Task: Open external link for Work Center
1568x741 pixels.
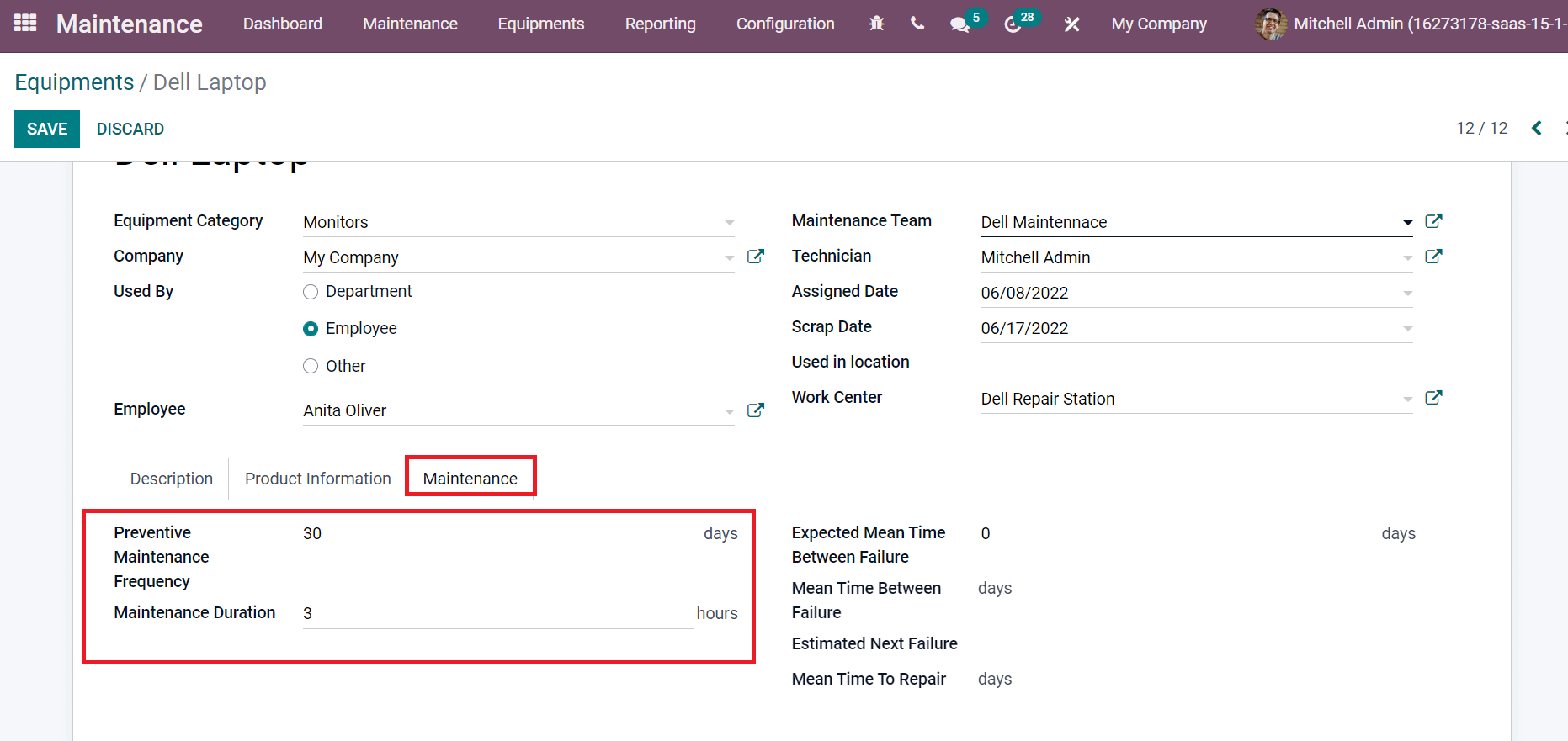Action: [x=1433, y=398]
